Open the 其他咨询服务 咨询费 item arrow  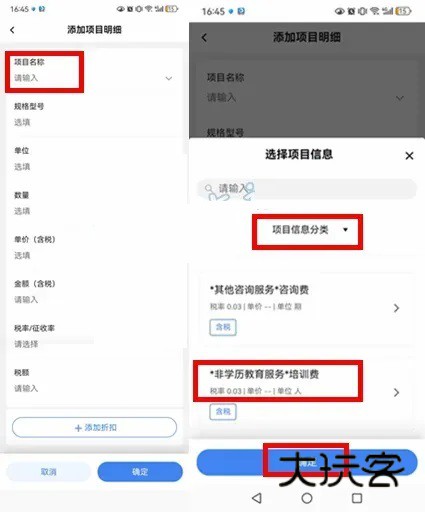[x=396, y=308]
